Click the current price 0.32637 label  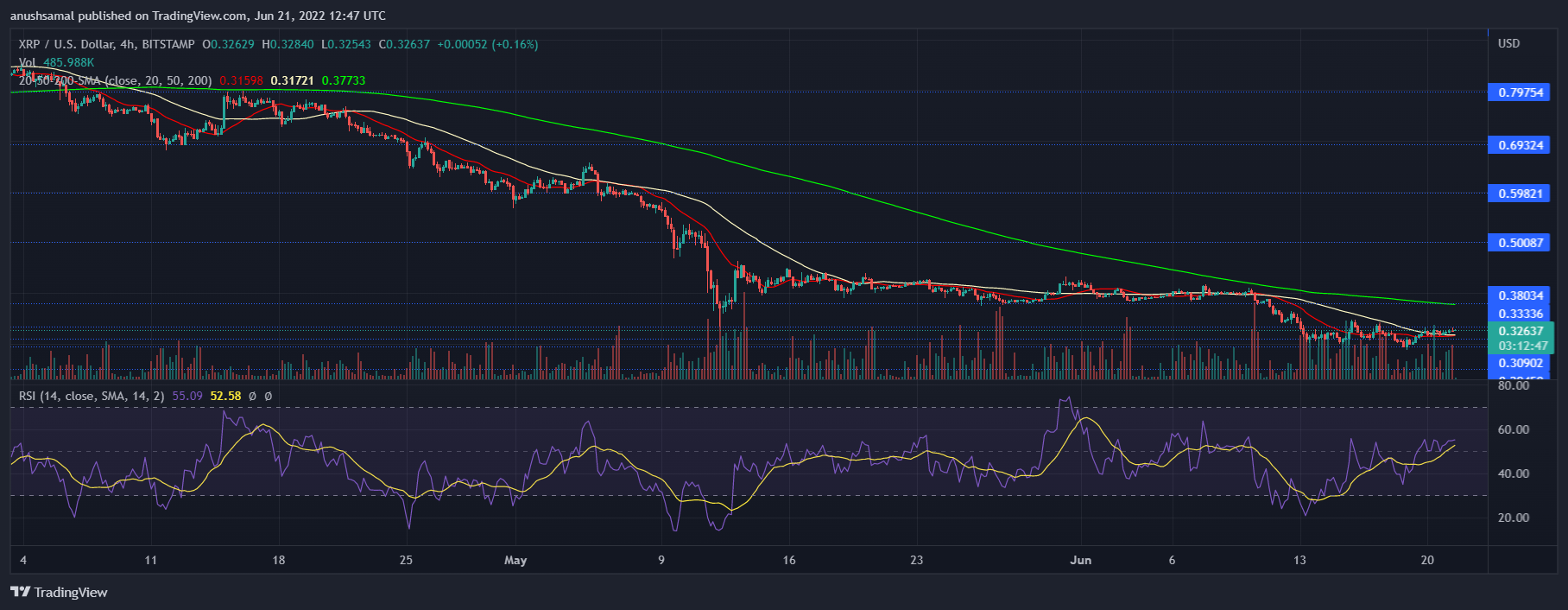(1521, 331)
